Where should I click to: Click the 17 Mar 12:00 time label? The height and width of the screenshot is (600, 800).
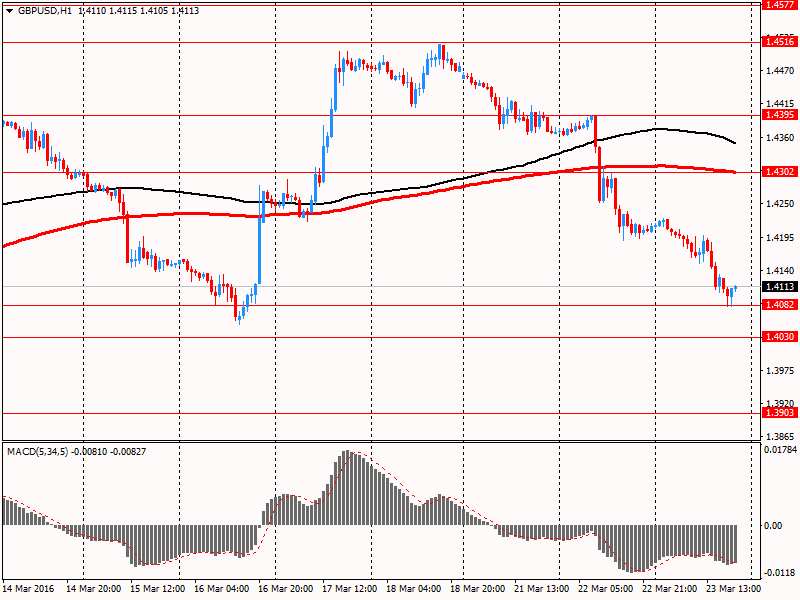pos(349,589)
